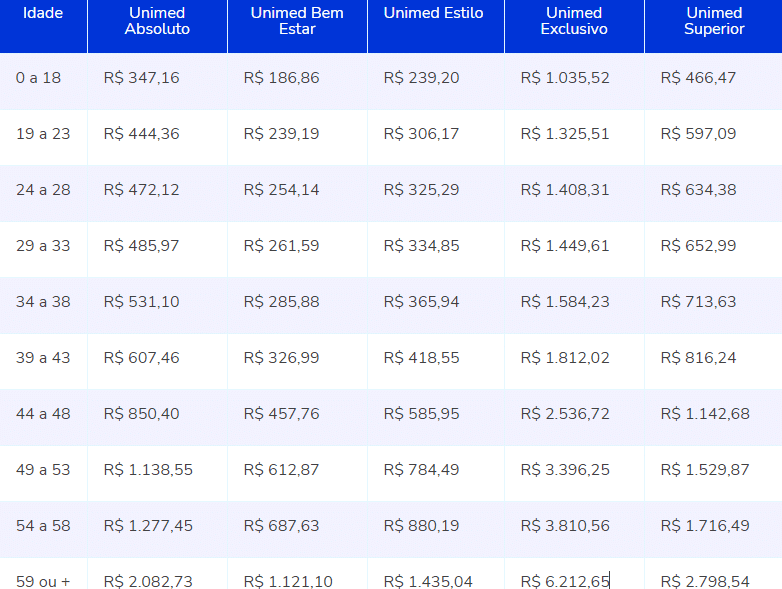Image resolution: width=782 pixels, height=589 pixels.
Task: Select the price R$ 326,99
Action: click(282, 358)
